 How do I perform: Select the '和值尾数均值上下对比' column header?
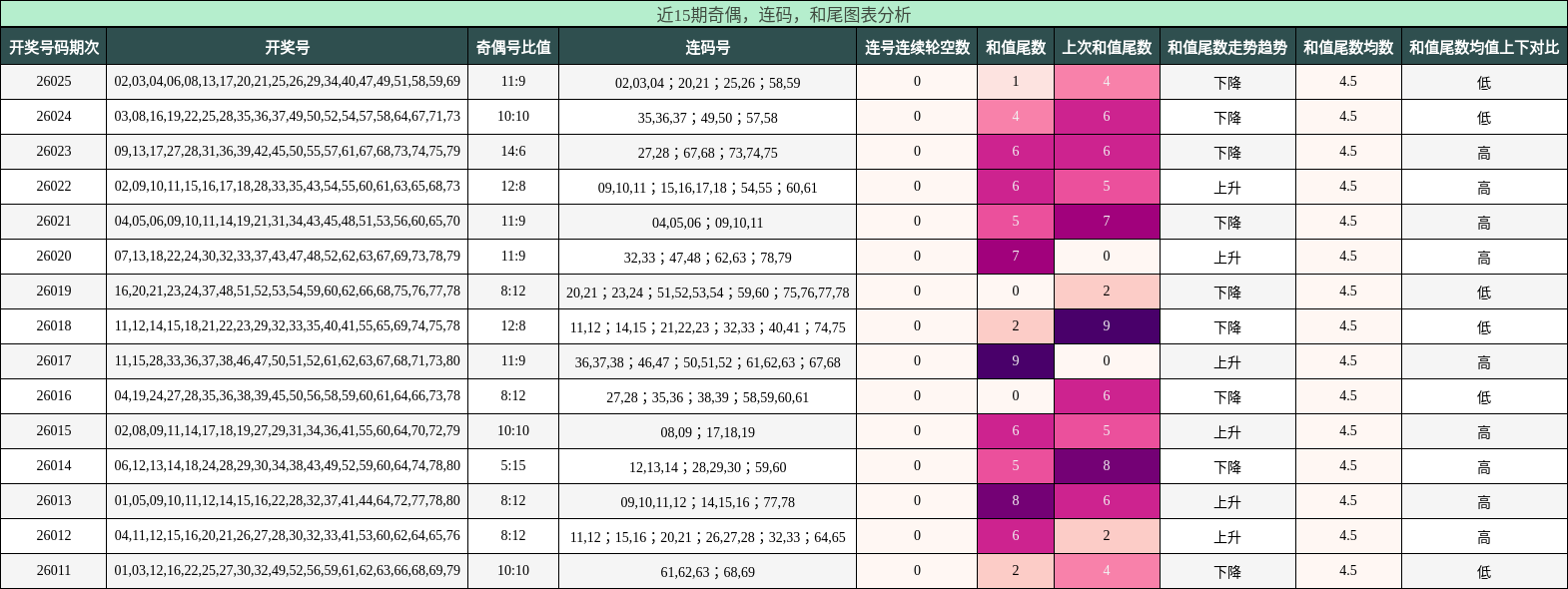click(x=1484, y=47)
